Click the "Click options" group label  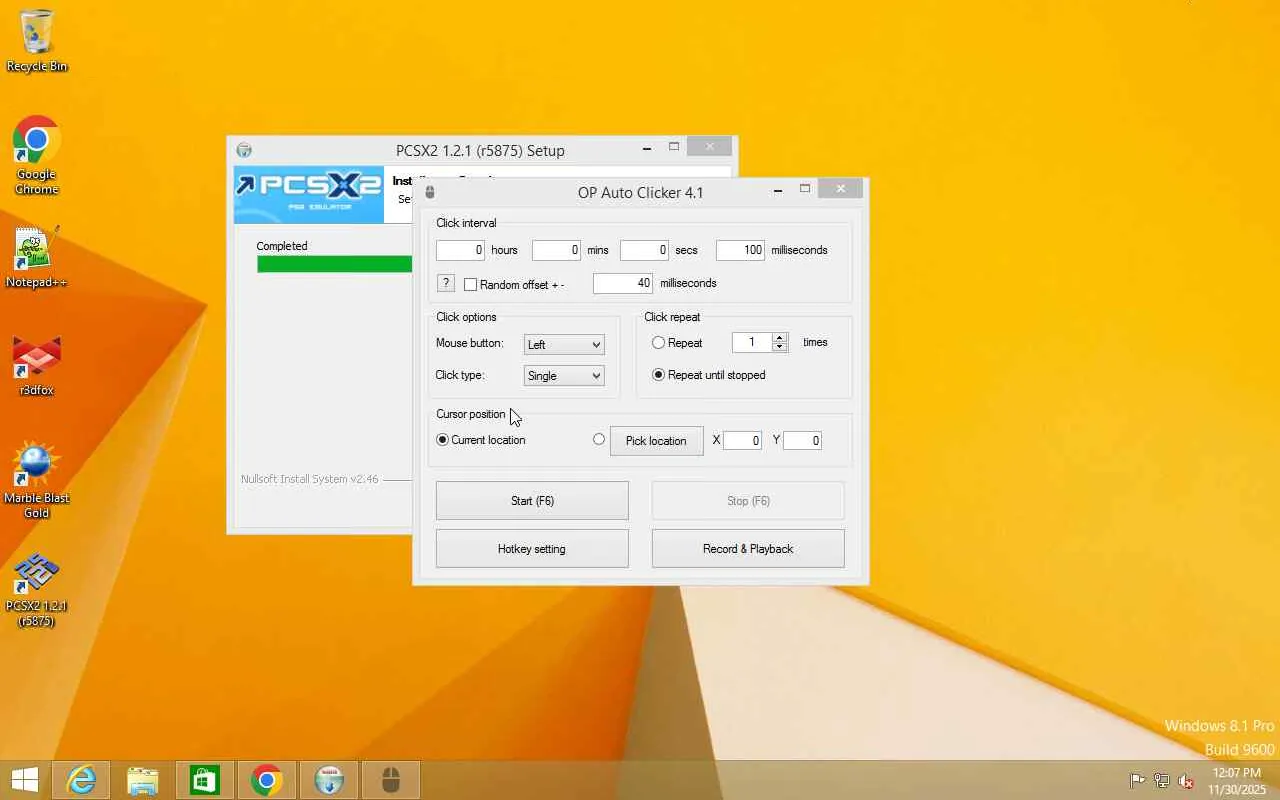click(x=466, y=317)
